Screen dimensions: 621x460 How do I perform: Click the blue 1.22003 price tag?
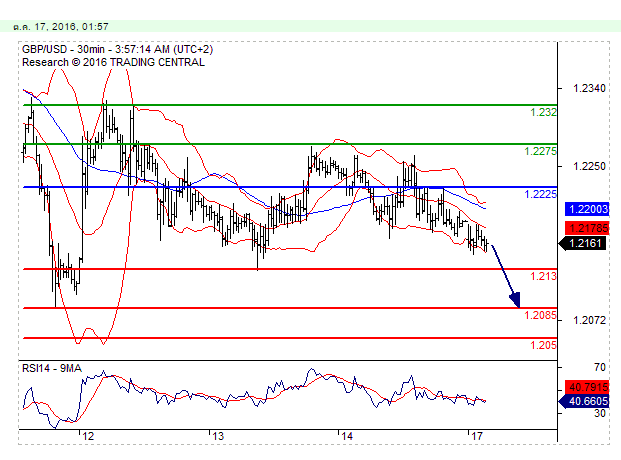[587, 209]
